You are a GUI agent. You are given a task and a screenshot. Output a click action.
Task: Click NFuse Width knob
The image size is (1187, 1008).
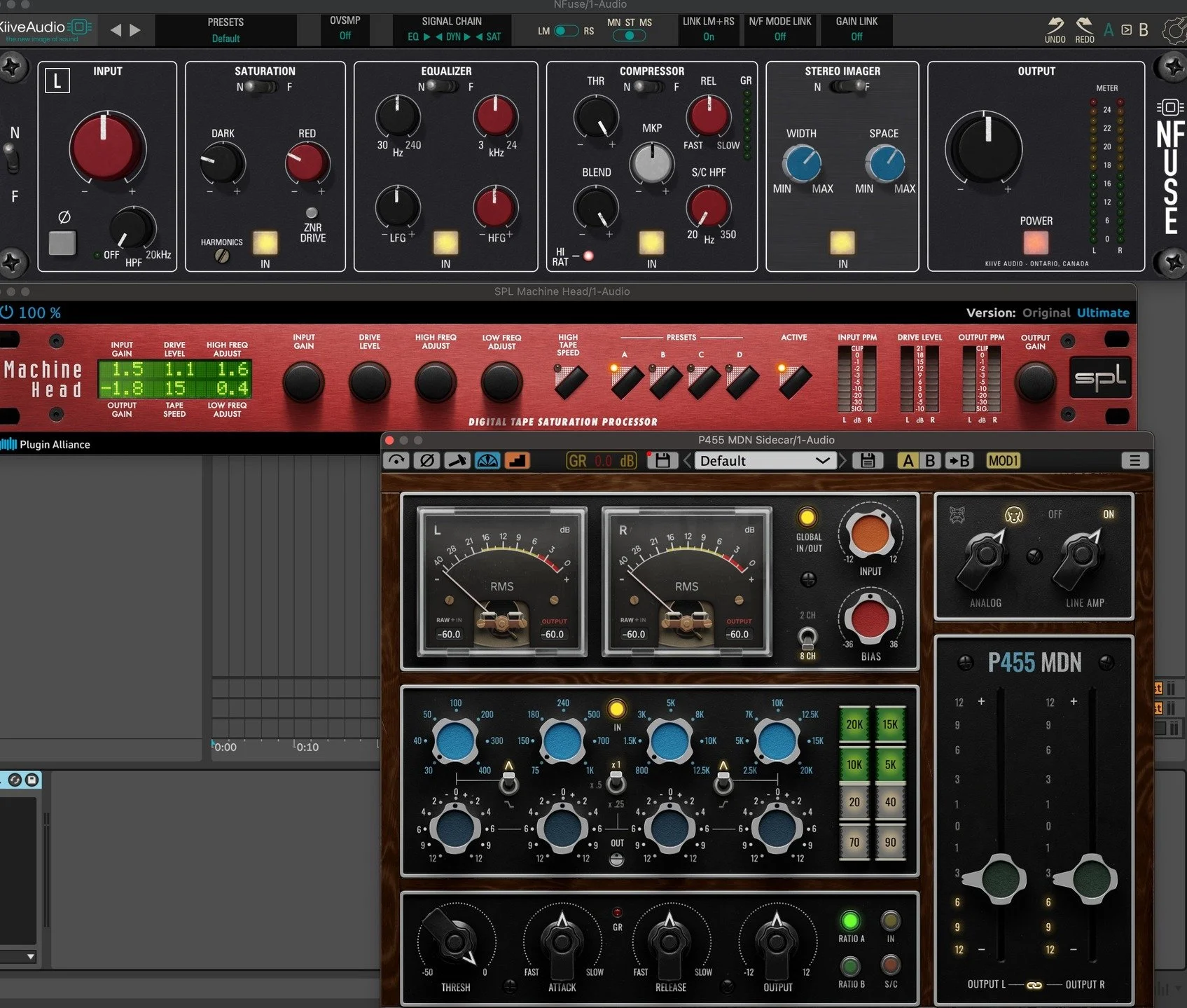[x=802, y=163]
